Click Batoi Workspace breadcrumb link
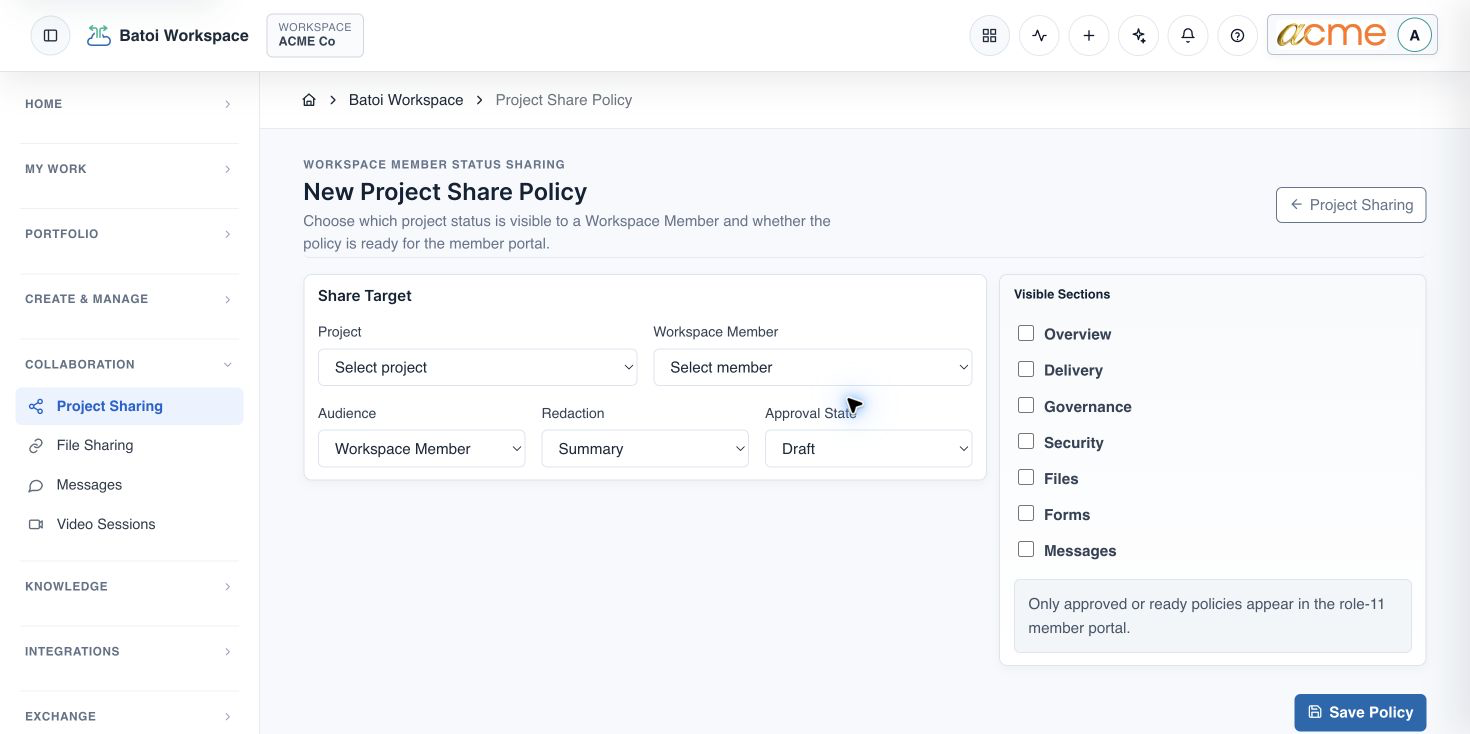Viewport: 1470px width, 734px height. tap(406, 100)
